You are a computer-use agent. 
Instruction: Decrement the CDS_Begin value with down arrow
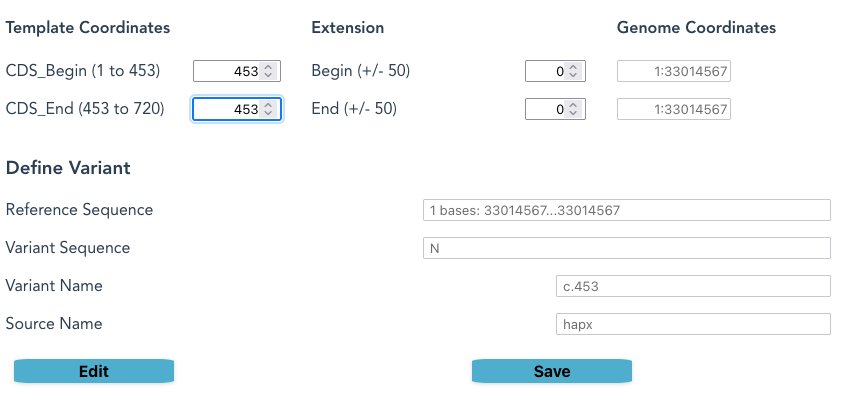(268, 75)
